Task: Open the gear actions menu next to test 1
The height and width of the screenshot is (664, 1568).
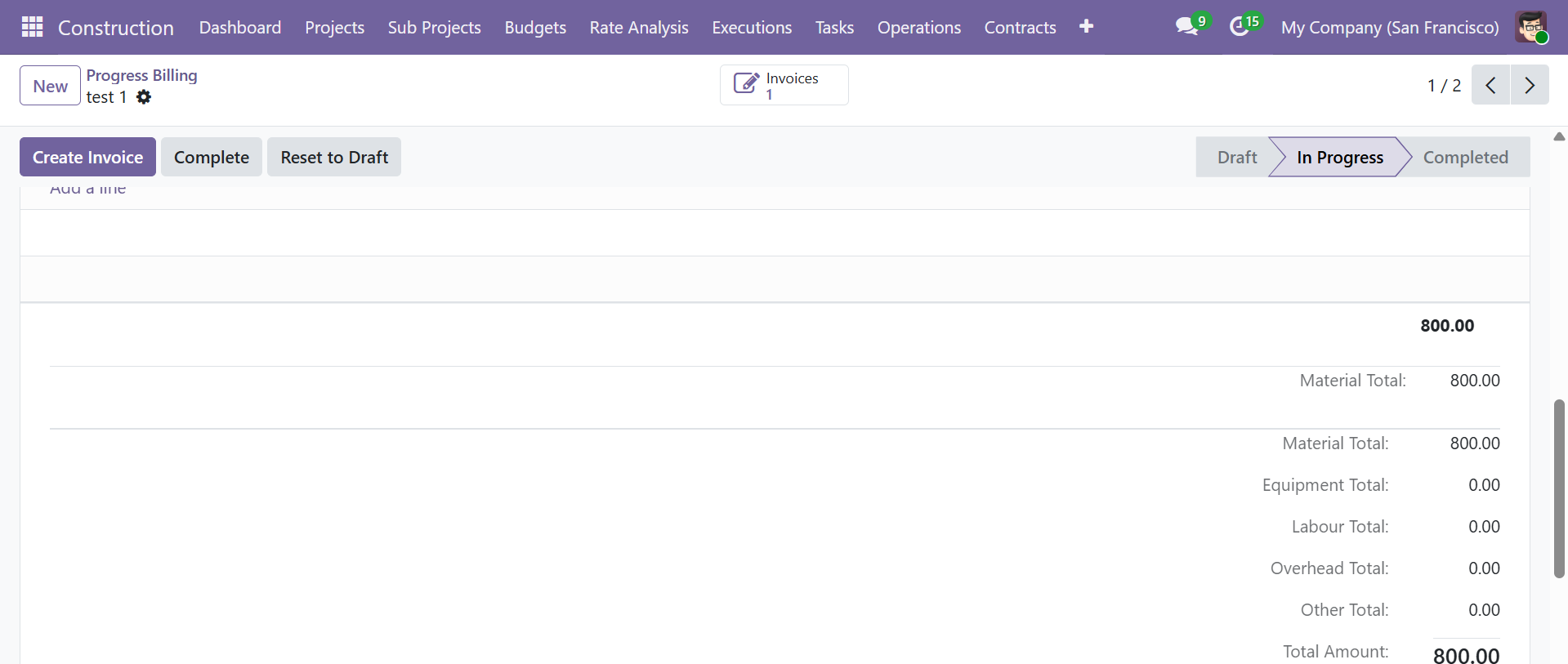Action: pos(144,97)
